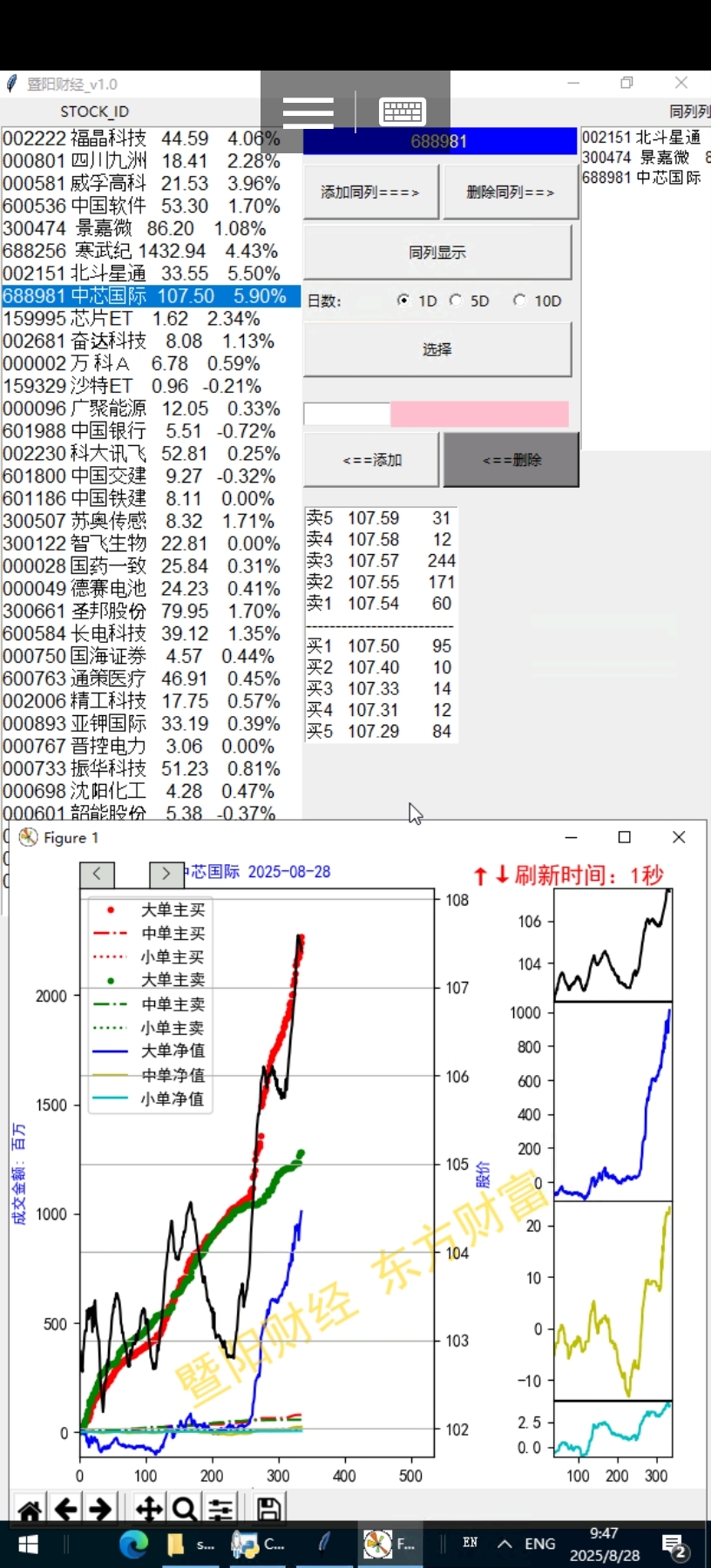Click the white stock code input field

tap(347, 414)
